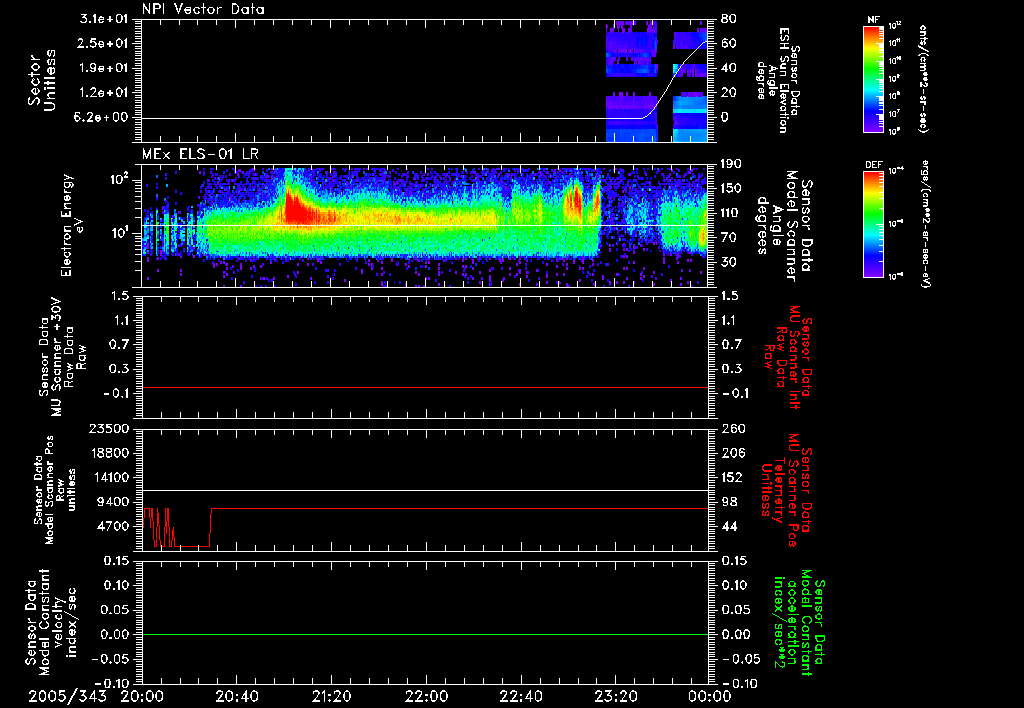Select the "206" telemetry tick label
Image resolution: width=1024 pixels, height=708 pixels.
pos(733,453)
